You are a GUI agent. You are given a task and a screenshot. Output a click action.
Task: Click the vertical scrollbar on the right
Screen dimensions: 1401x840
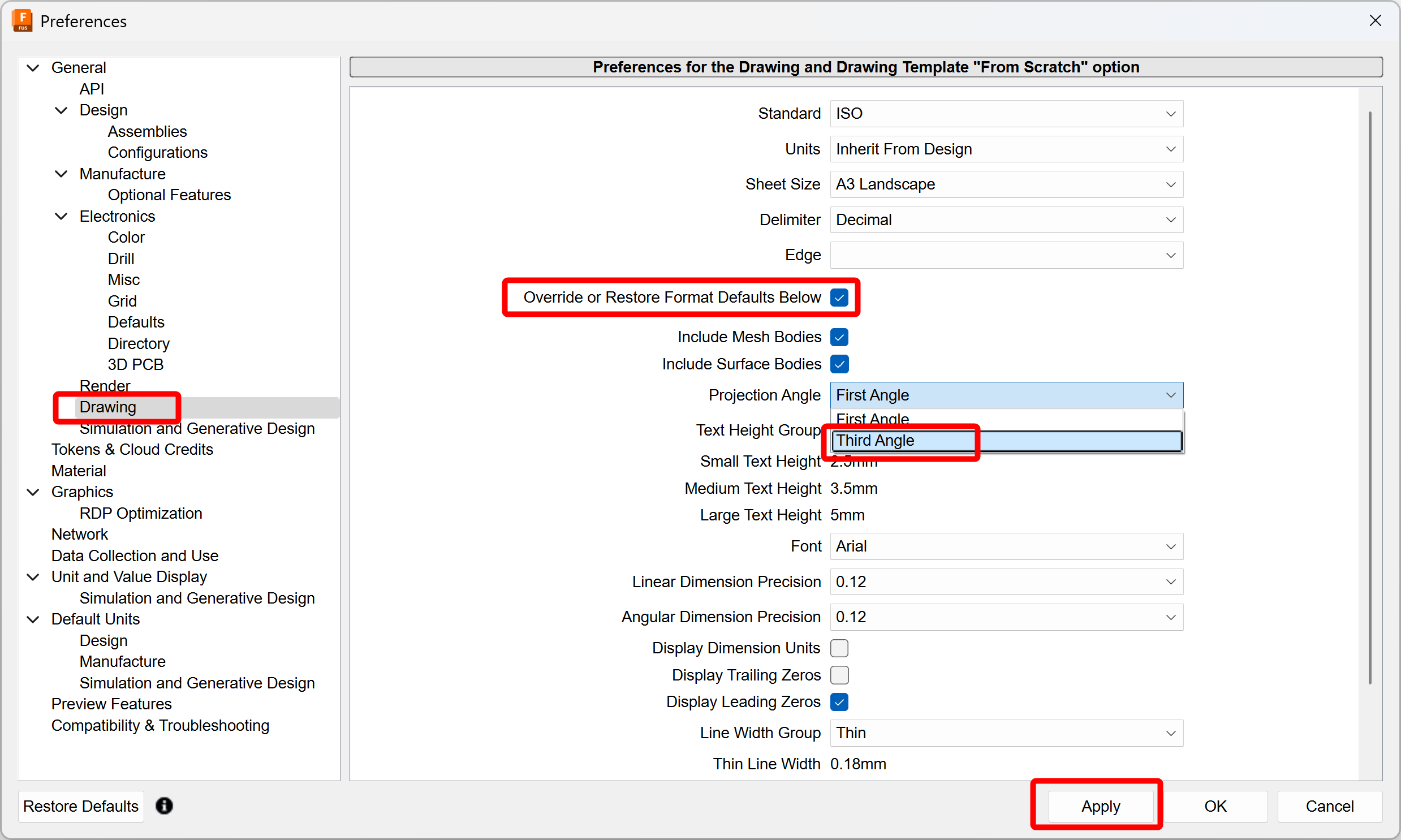[1370, 396]
